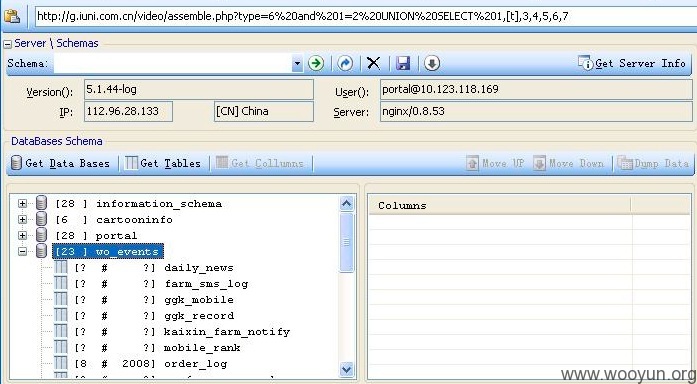The image size is (697, 384).
Task: Open the Schema dropdown arrow
Action: 297,64
